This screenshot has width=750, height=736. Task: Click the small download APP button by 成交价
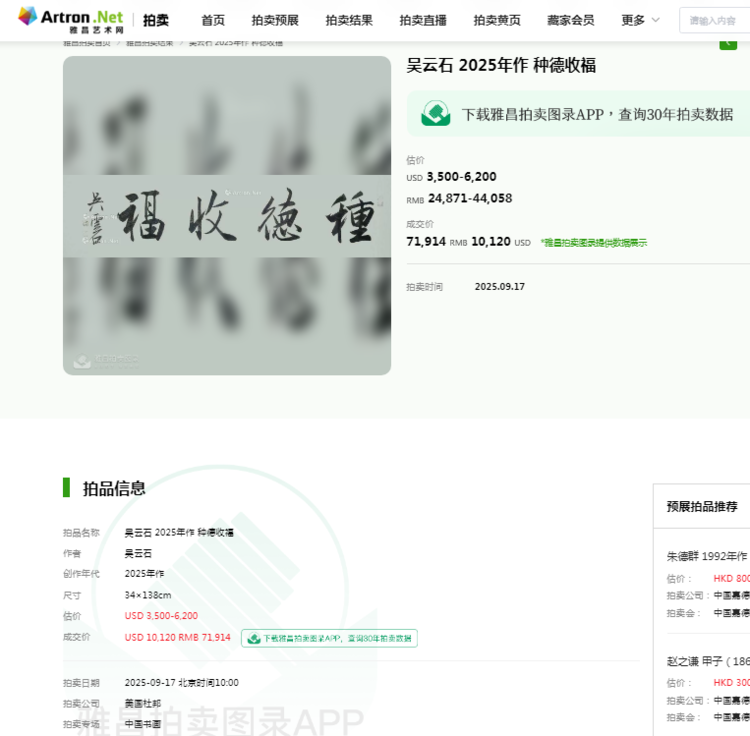[x=330, y=638]
